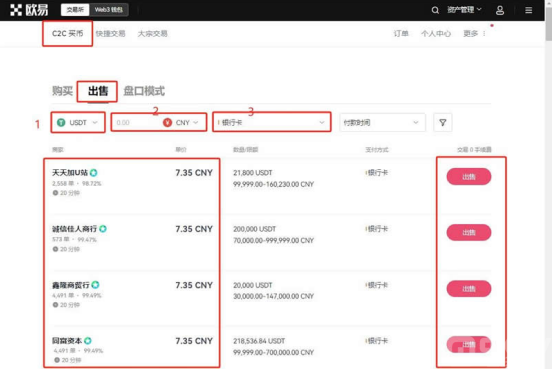Open the search magnifier icon
This screenshot has height=372, width=555.
click(x=435, y=10)
